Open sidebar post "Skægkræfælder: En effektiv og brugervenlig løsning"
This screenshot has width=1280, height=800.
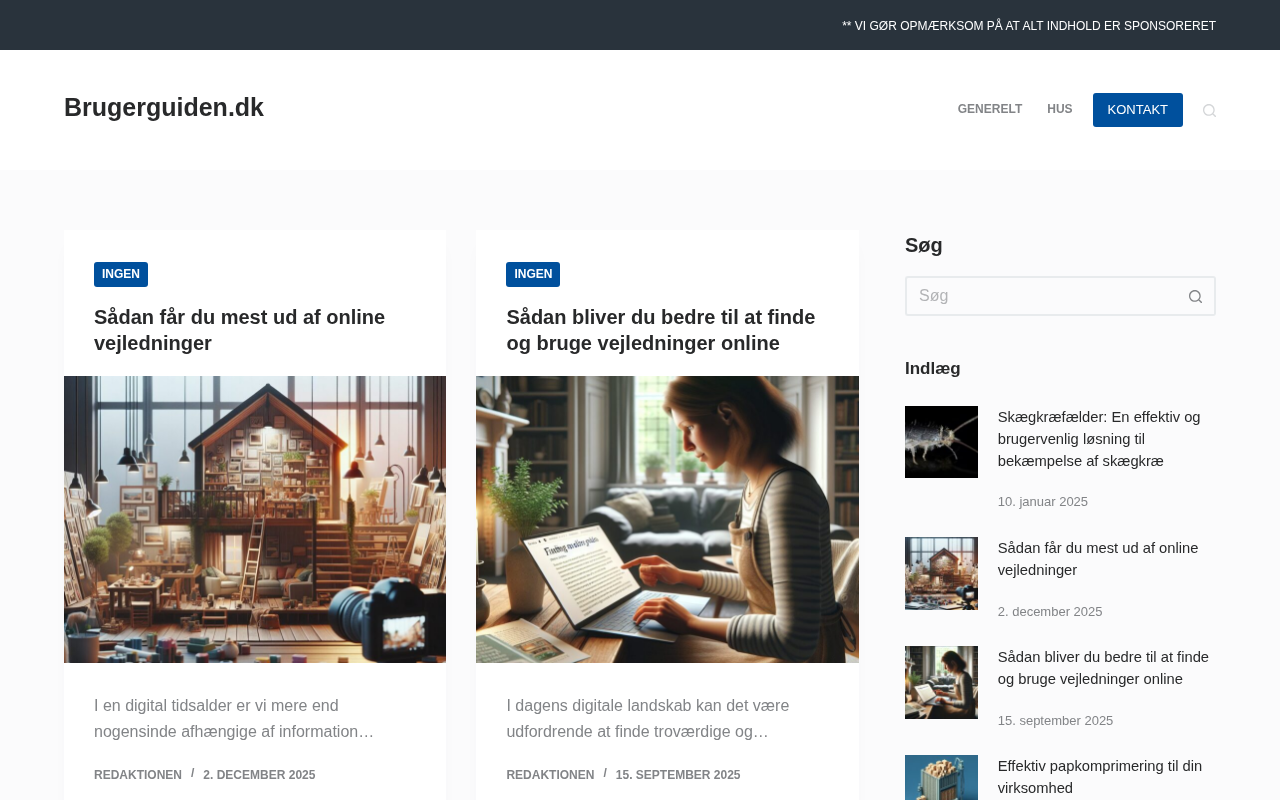[1099, 439]
